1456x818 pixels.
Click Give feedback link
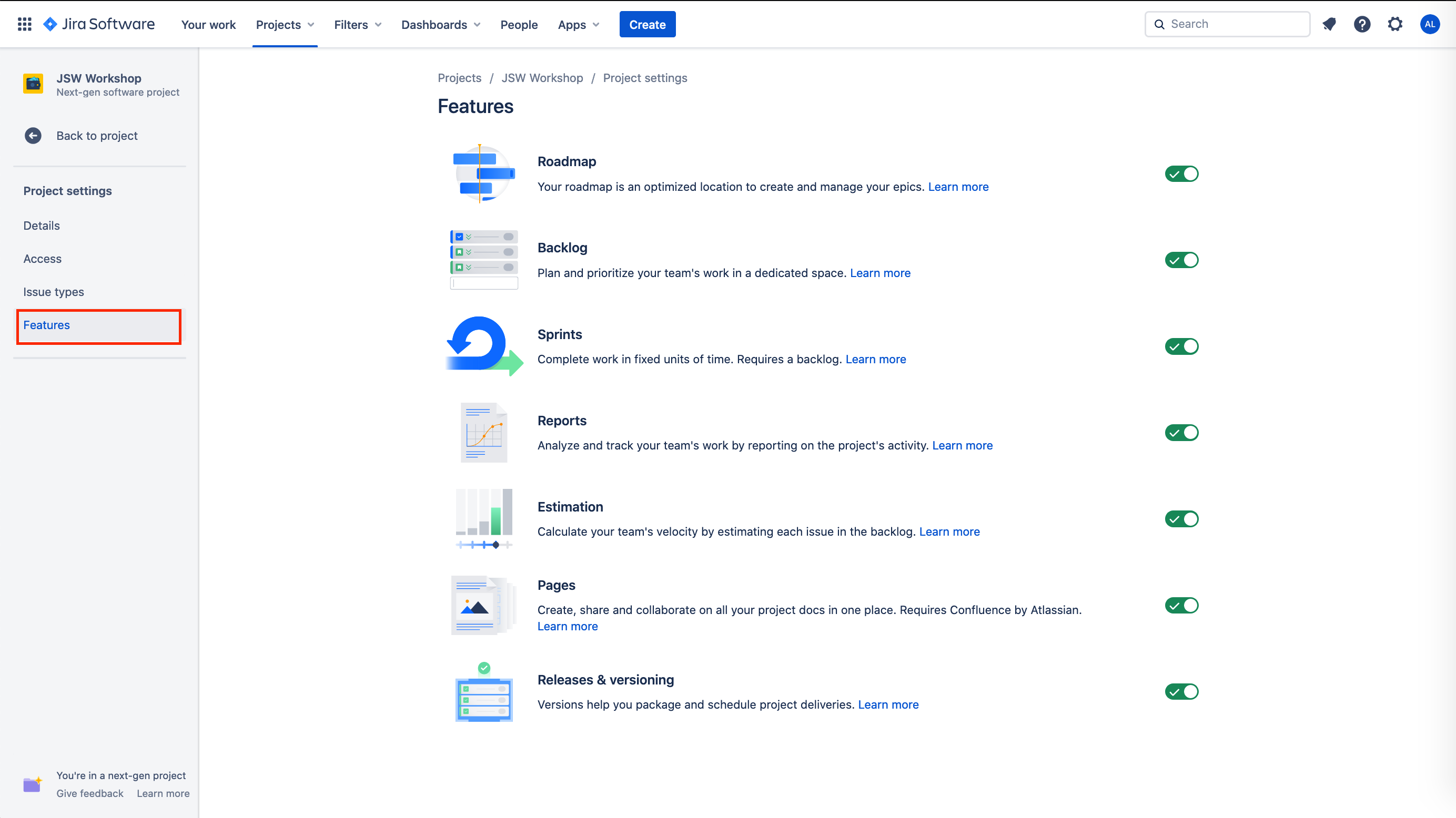point(90,793)
